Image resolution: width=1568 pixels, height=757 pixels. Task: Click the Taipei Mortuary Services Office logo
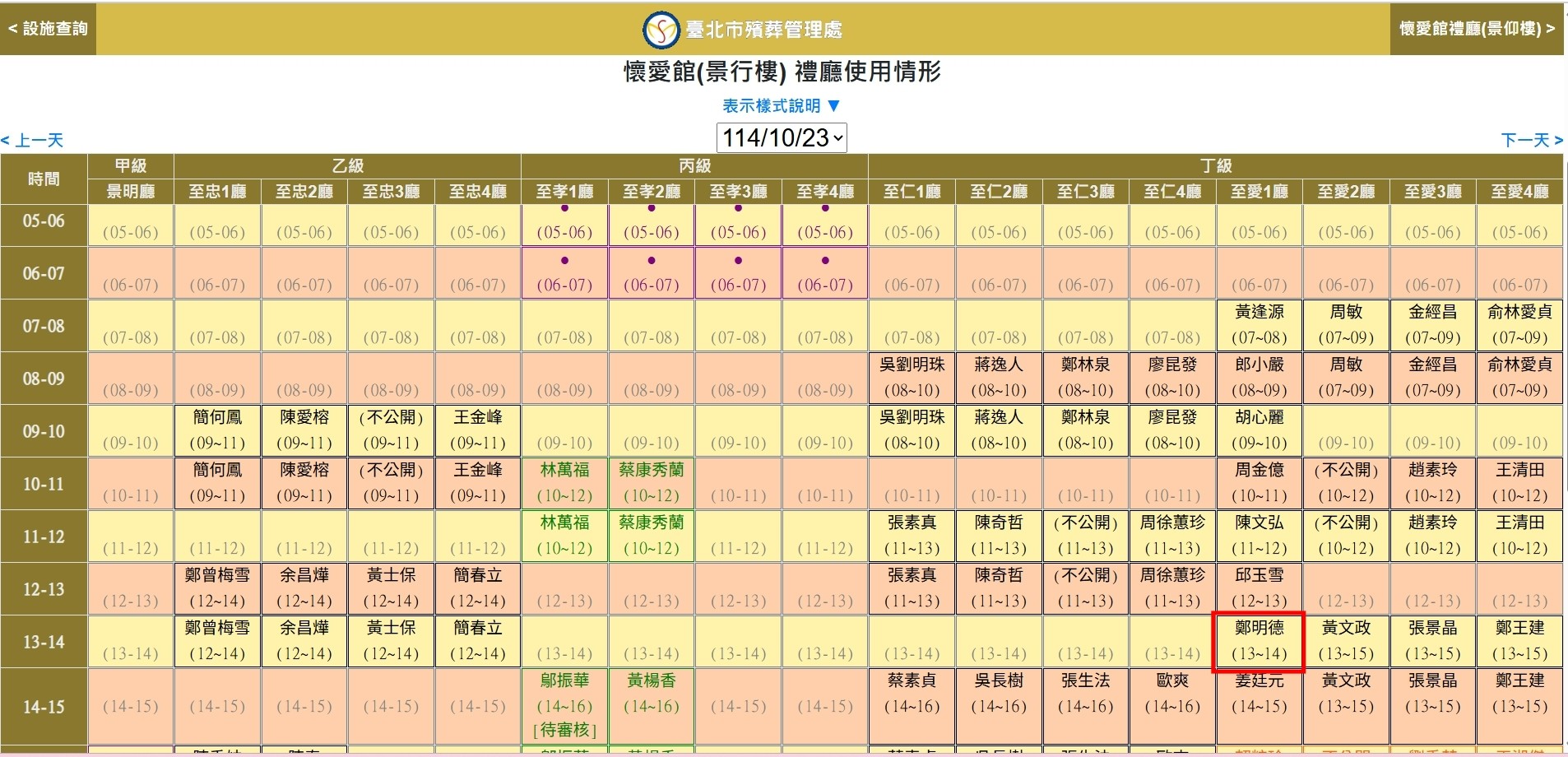tap(660, 30)
